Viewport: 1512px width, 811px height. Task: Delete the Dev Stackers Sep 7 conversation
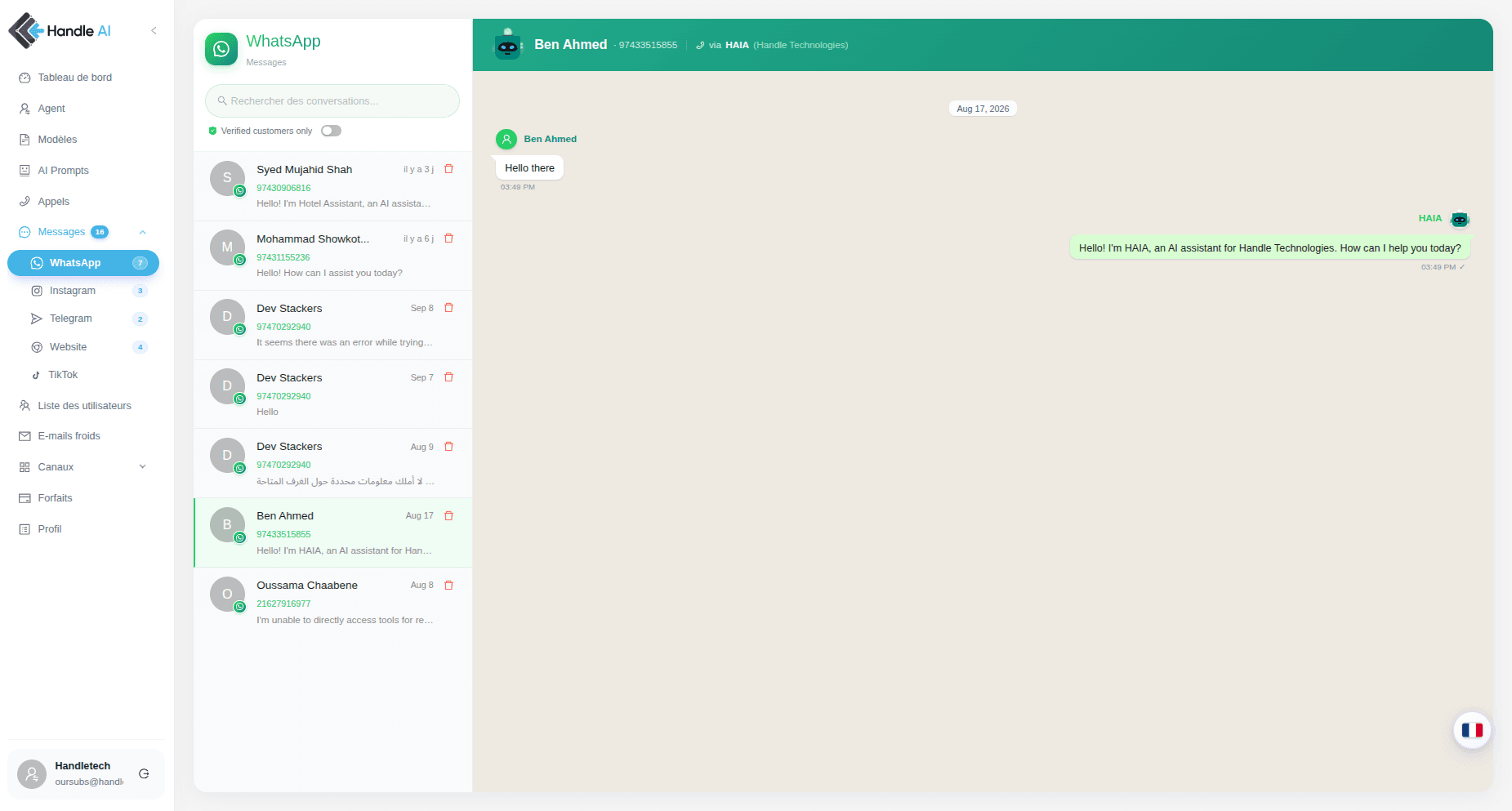[x=448, y=377]
